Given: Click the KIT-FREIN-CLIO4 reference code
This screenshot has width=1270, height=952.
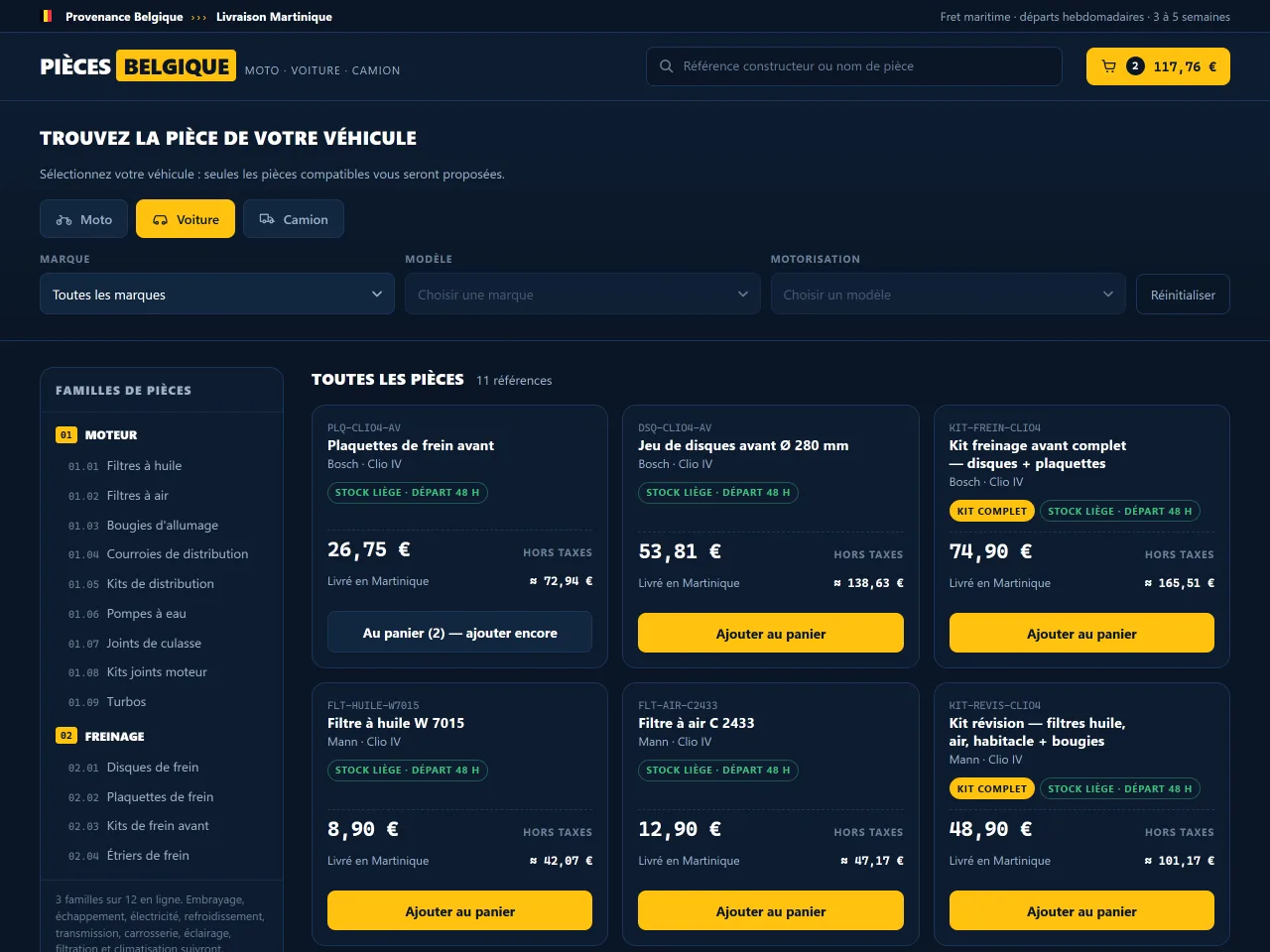Looking at the screenshot, I should (995, 428).
